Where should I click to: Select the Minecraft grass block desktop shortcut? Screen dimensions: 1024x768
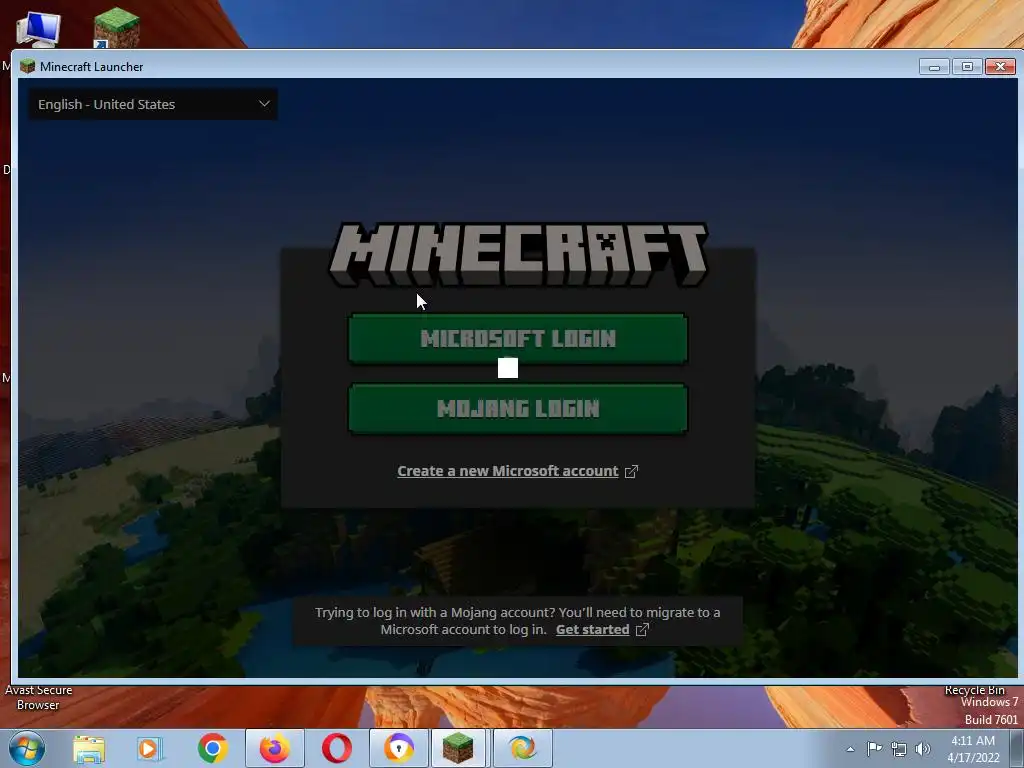point(116,27)
